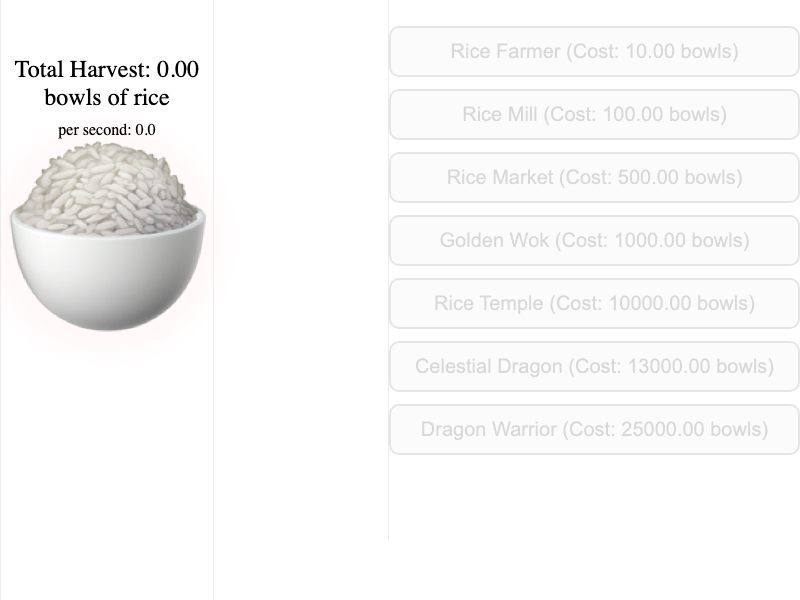The image size is (800, 600).
Task: Select the per second rate label
Action: 107,130
